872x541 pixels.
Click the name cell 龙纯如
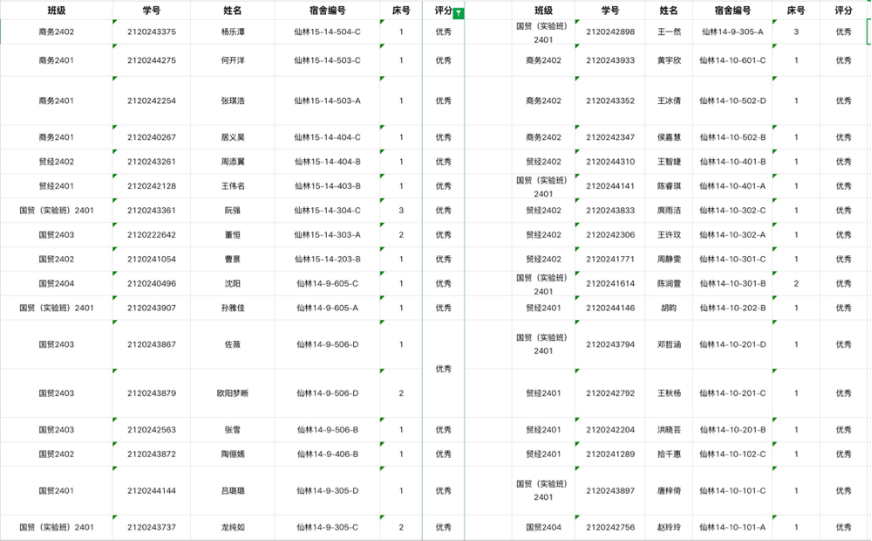231,527
